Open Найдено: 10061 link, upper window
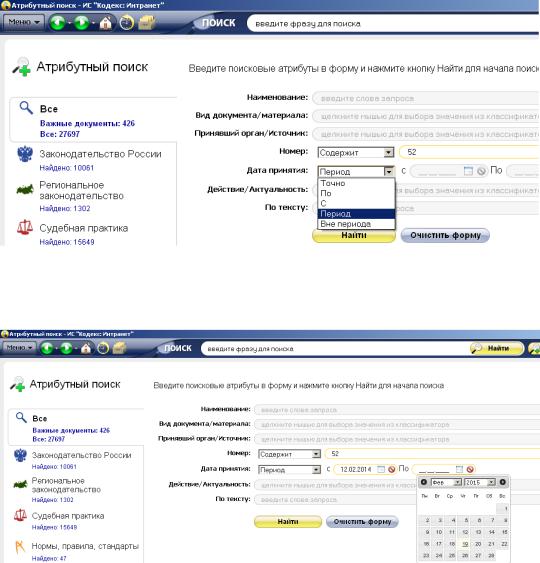 point(66,168)
